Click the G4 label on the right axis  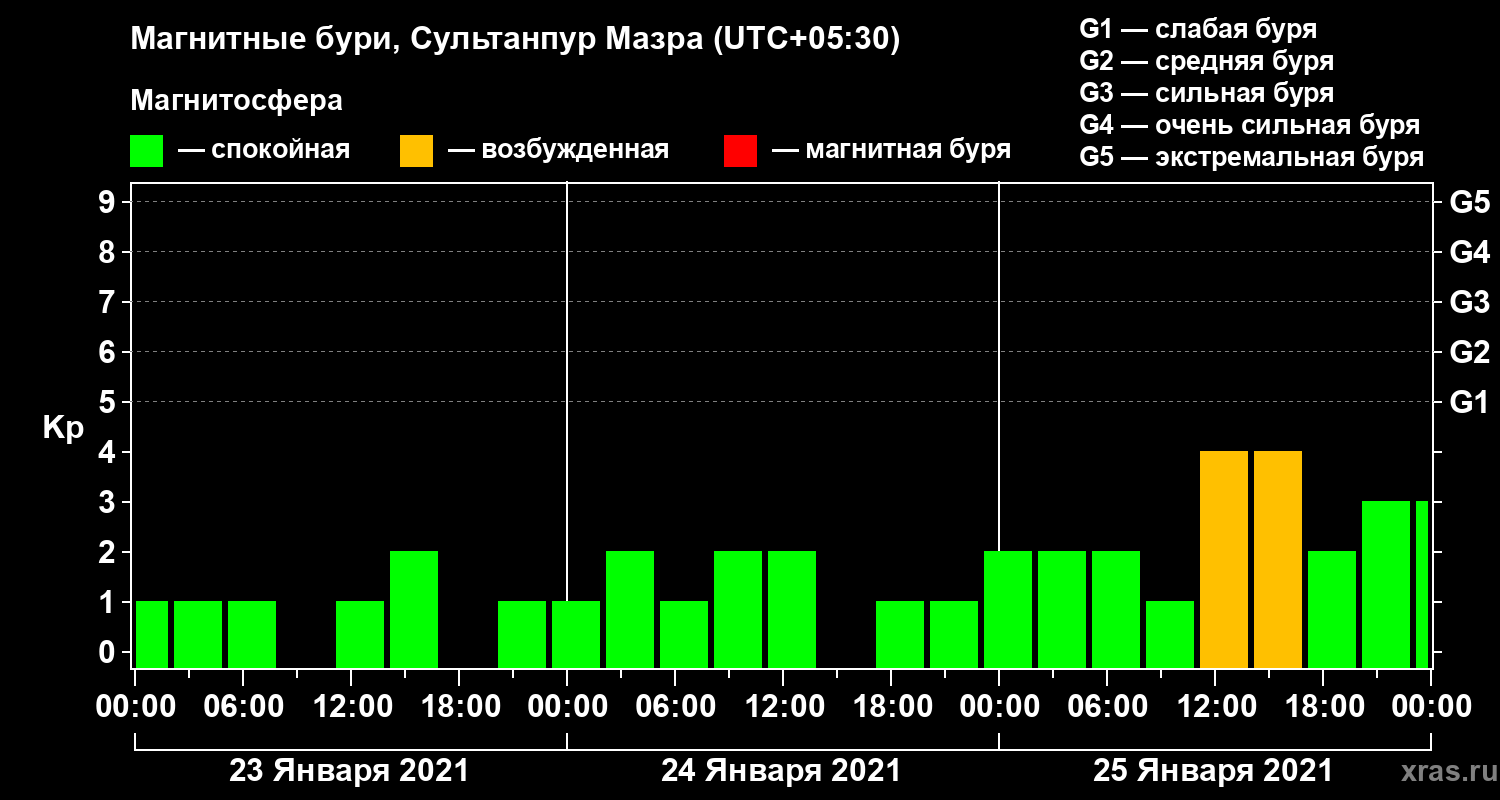coord(1470,253)
